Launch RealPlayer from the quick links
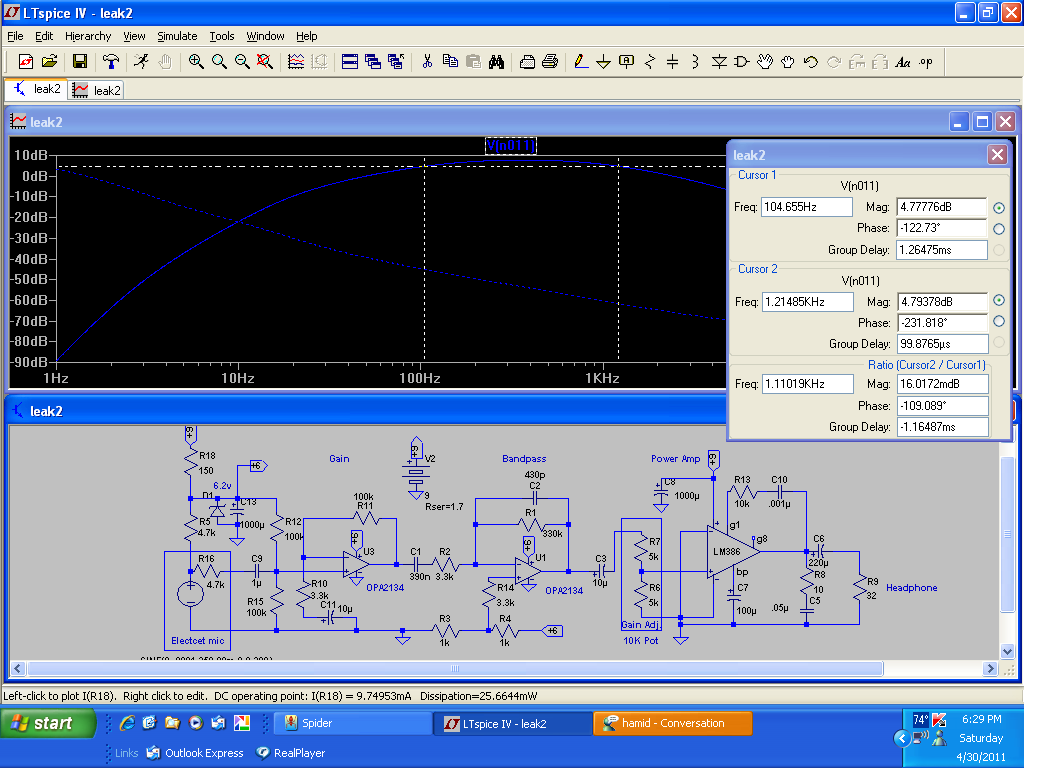The image size is (1042, 770). click(x=290, y=753)
